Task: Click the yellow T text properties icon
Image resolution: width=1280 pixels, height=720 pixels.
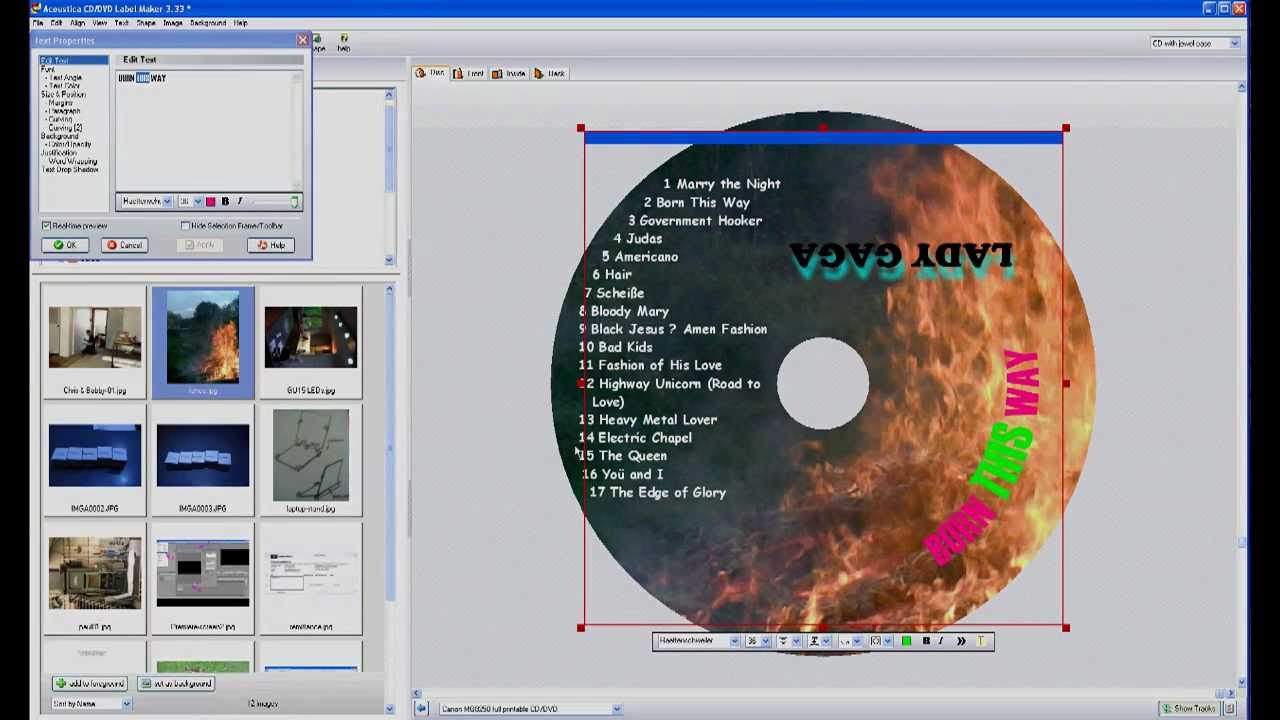Action: 981,641
